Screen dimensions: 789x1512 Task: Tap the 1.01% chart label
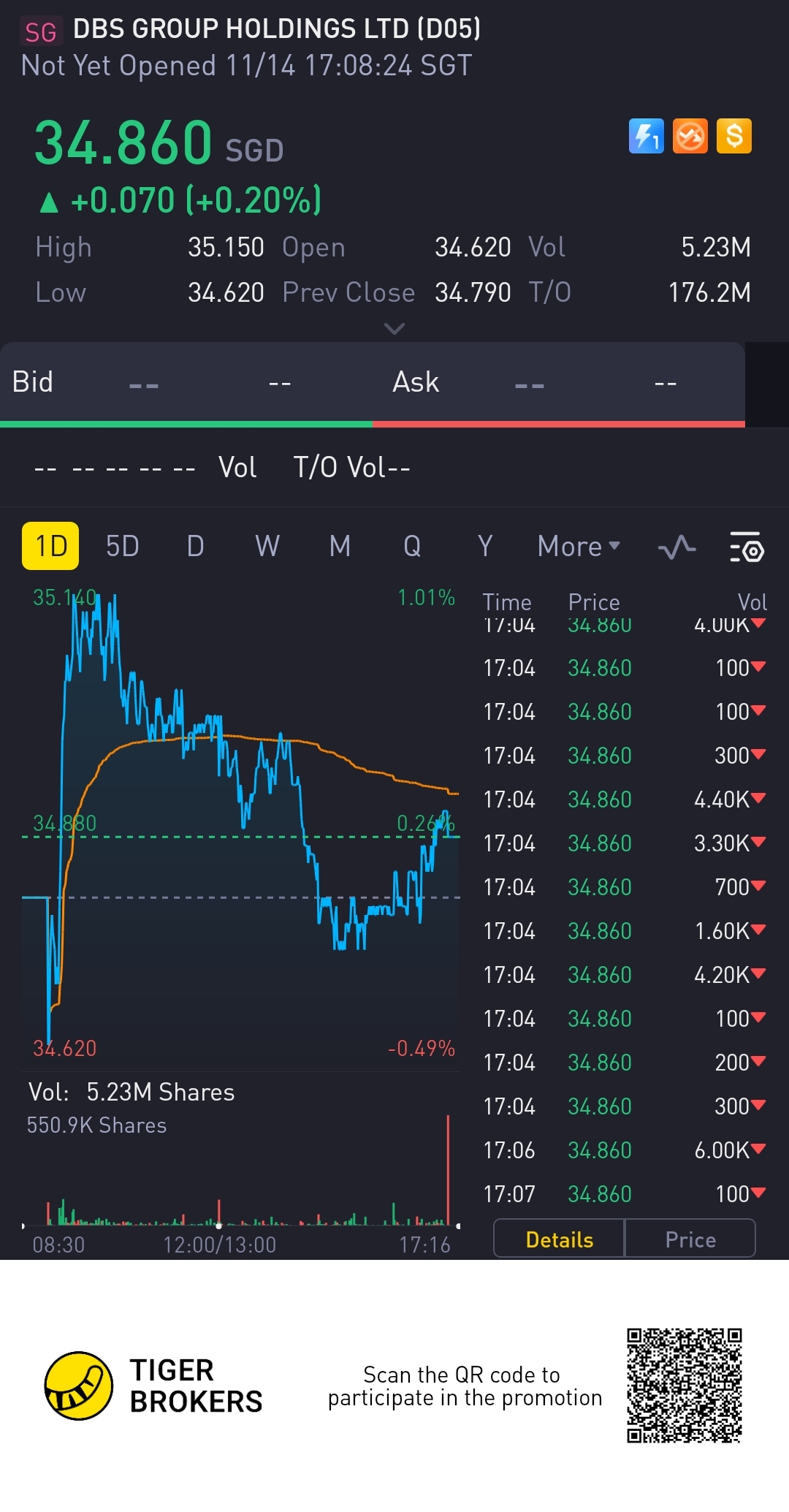click(426, 598)
